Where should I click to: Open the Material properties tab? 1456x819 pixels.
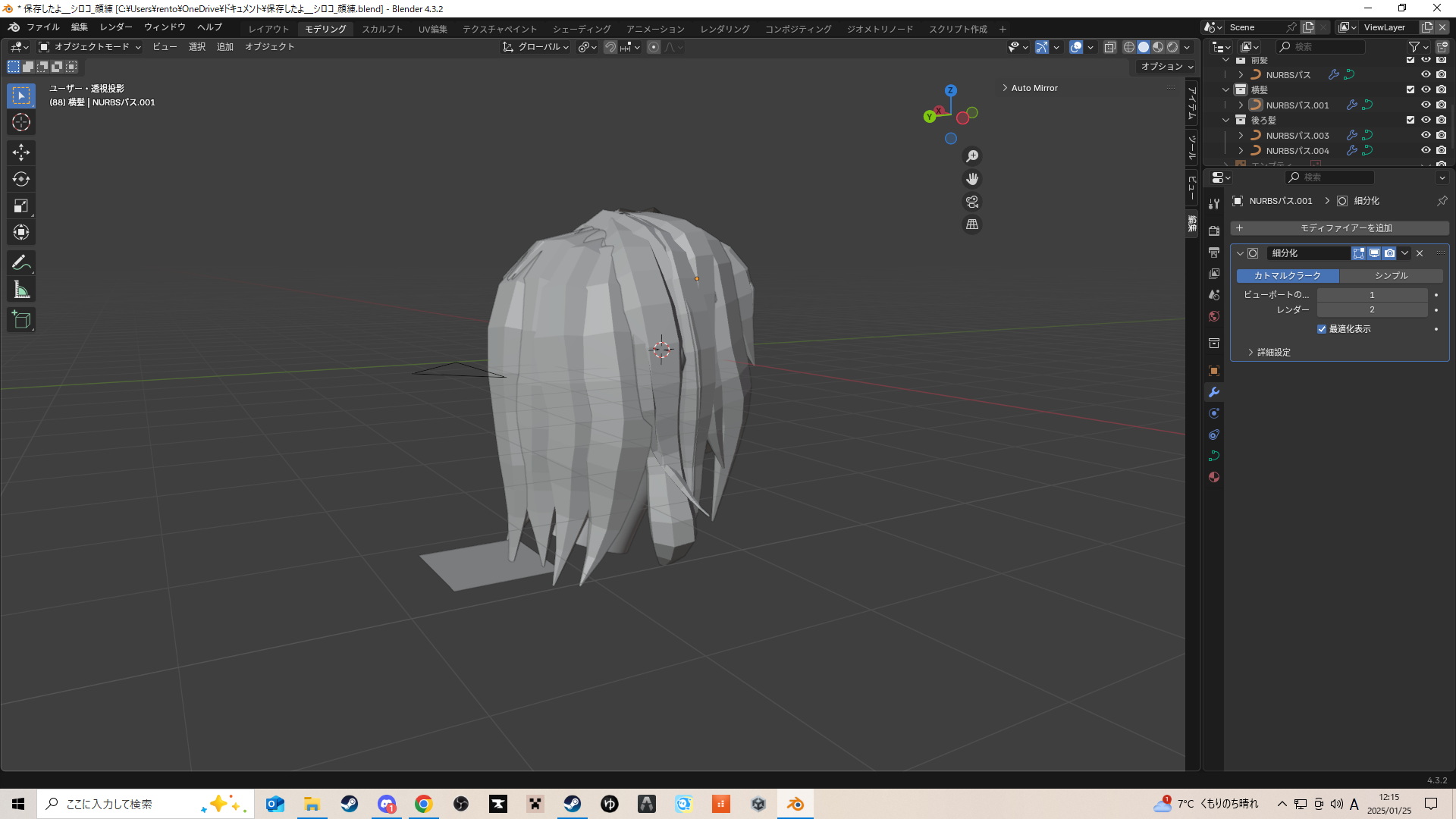click(x=1214, y=477)
